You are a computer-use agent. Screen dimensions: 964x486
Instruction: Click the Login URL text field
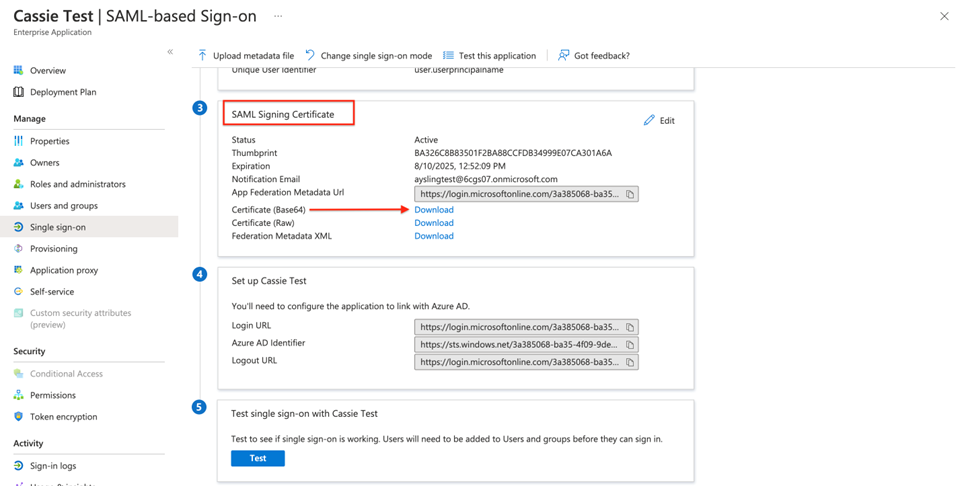pyautogui.click(x=518, y=327)
